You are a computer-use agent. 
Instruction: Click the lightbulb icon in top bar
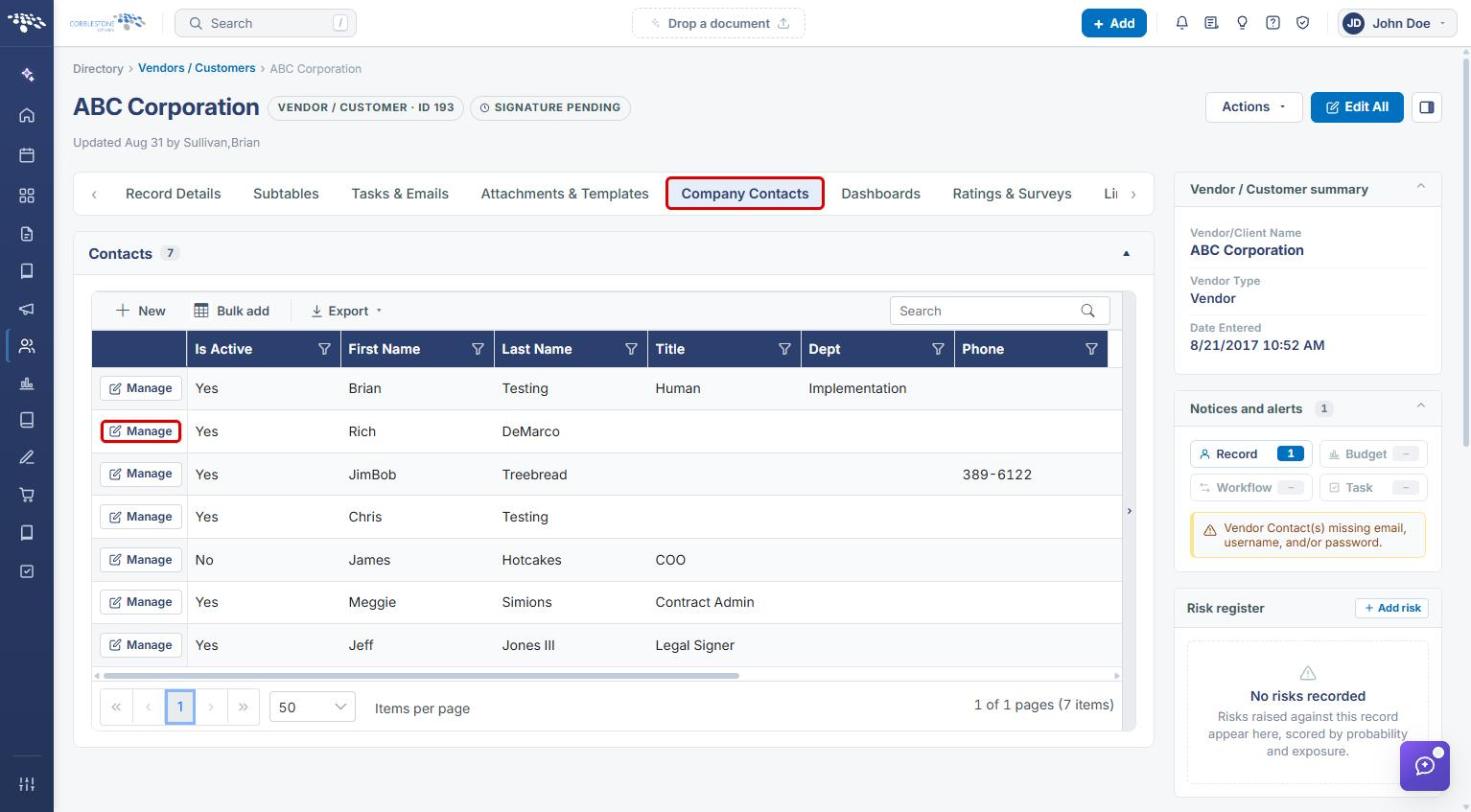point(1242,23)
